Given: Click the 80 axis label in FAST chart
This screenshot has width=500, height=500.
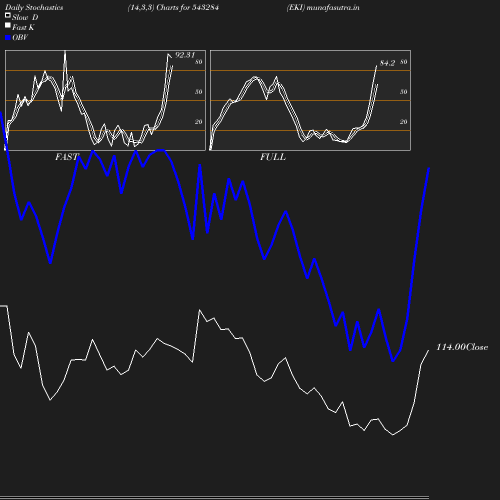Looking at the screenshot, I should pos(199,62).
